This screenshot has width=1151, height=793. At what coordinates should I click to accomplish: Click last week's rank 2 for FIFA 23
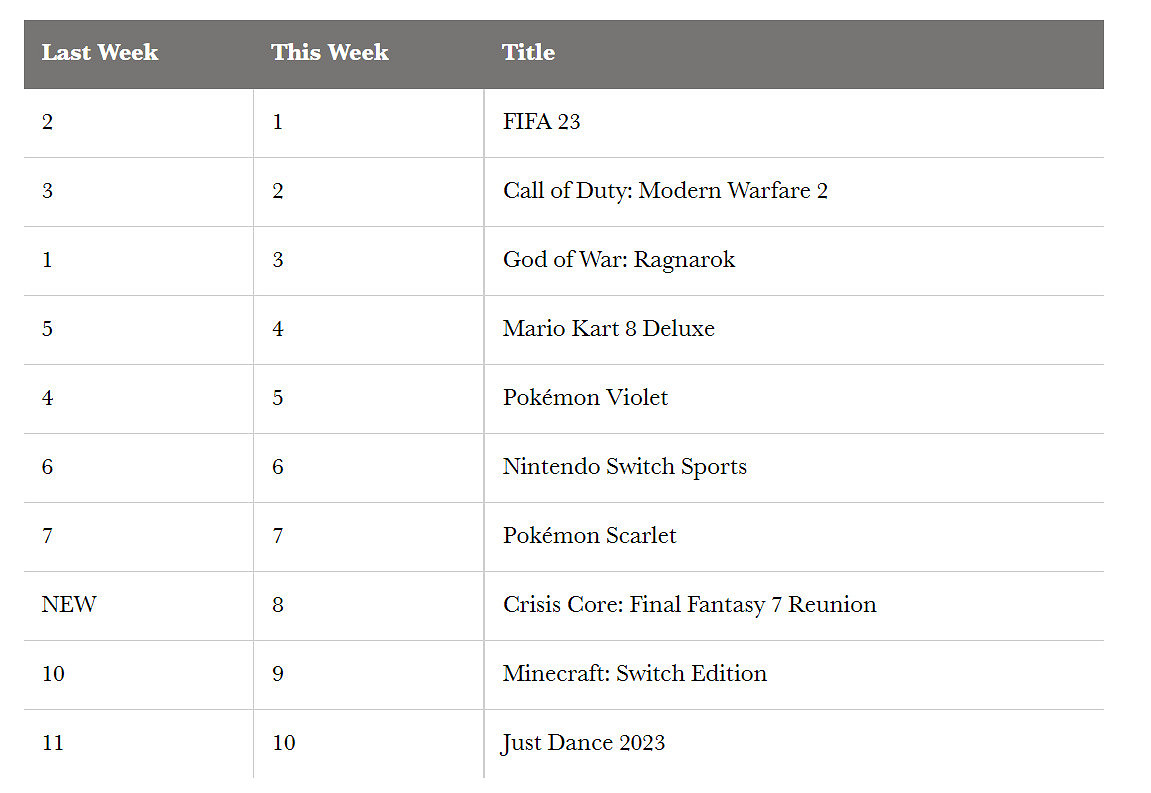point(48,122)
